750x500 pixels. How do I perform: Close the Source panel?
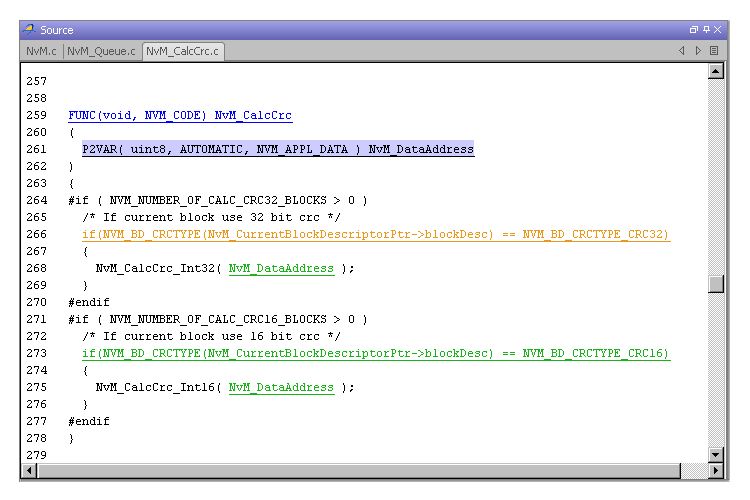coord(717,30)
